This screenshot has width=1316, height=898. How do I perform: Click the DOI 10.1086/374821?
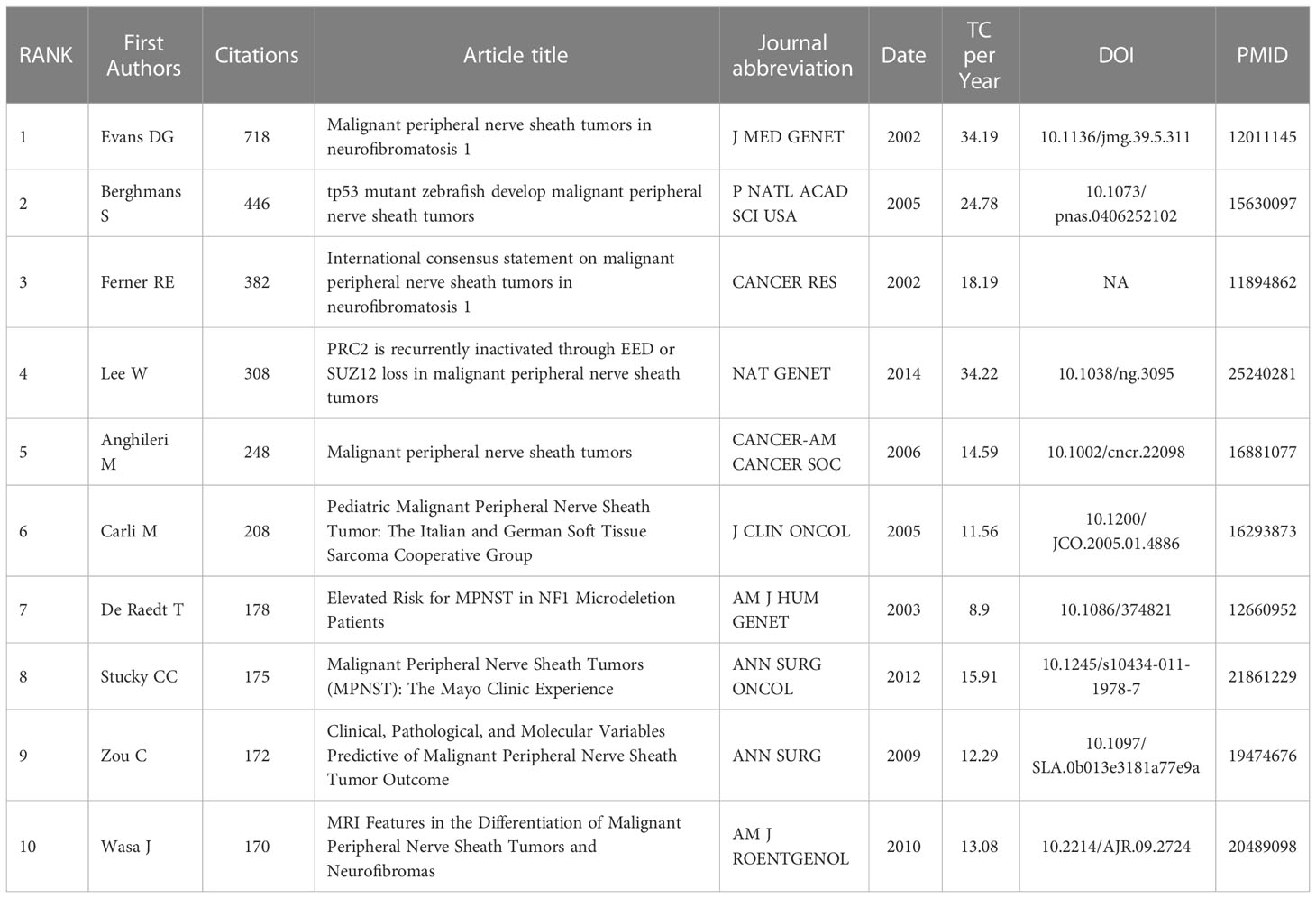point(1116,609)
